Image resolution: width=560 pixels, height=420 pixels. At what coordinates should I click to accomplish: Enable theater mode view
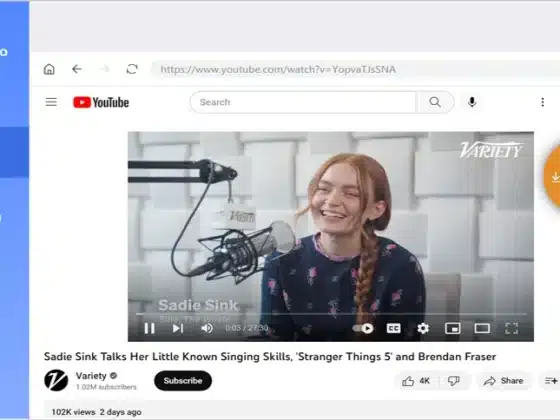pos(482,328)
